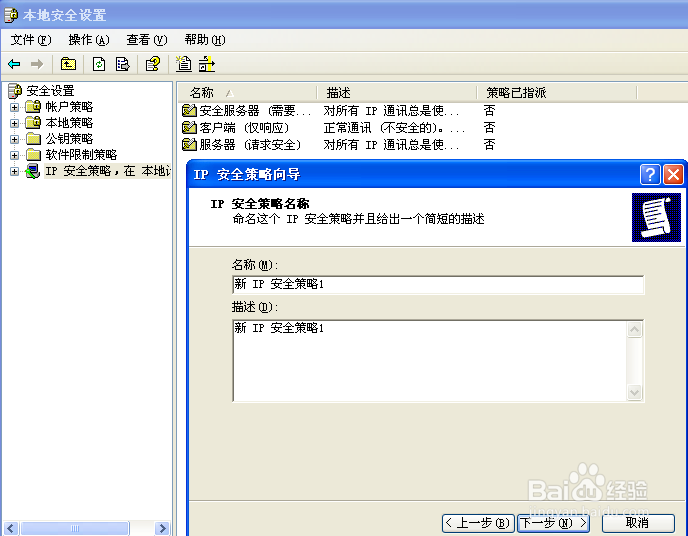The image size is (688, 536).
Task: Select the 软件限制策略 tree label
Action: click(82, 154)
